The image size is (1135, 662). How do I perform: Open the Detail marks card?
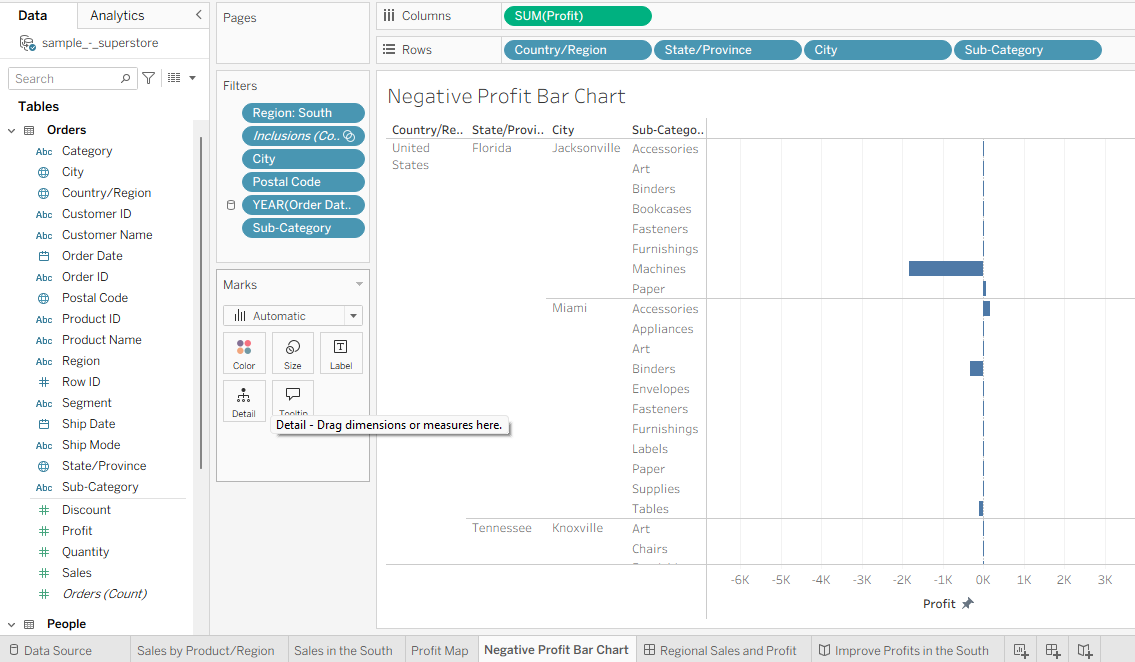click(244, 402)
